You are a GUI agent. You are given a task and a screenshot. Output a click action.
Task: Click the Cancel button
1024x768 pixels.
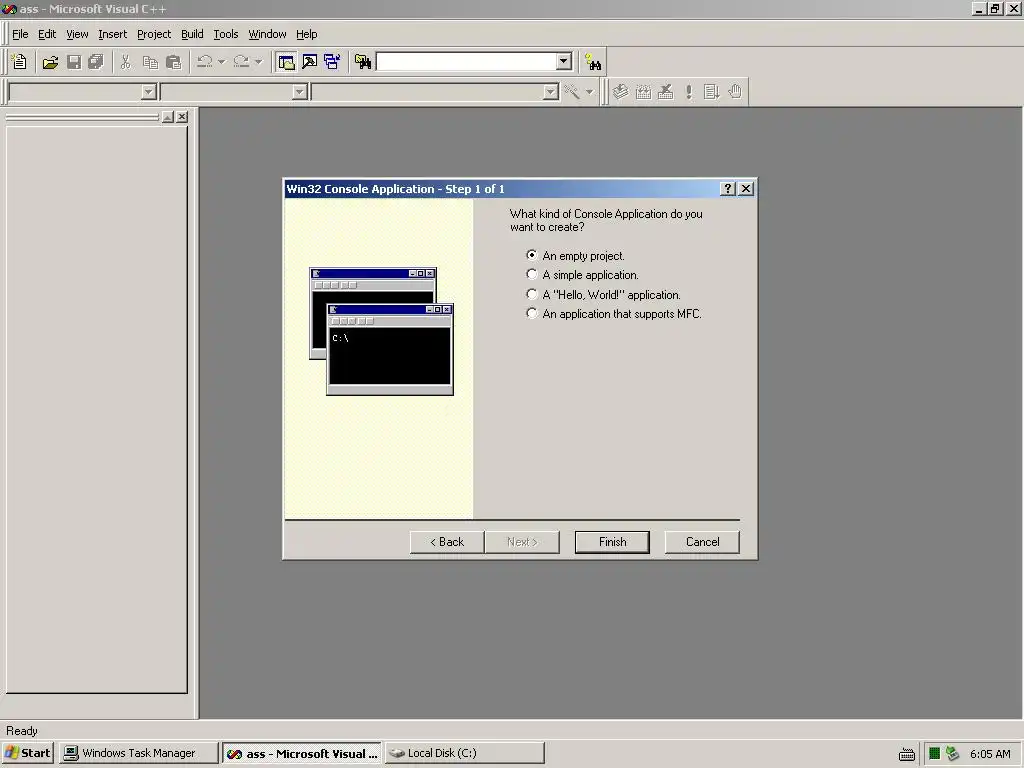[x=702, y=542]
